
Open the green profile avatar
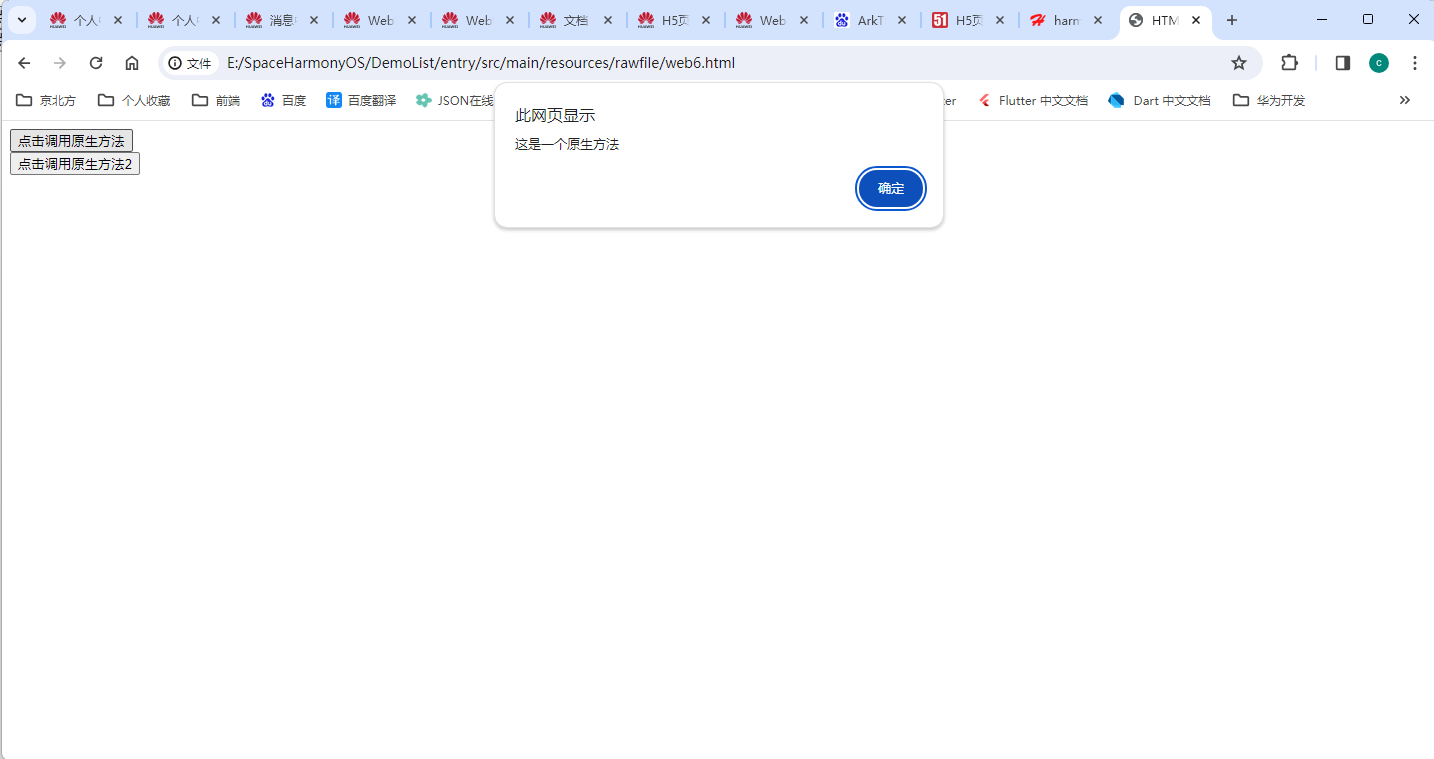click(1379, 63)
